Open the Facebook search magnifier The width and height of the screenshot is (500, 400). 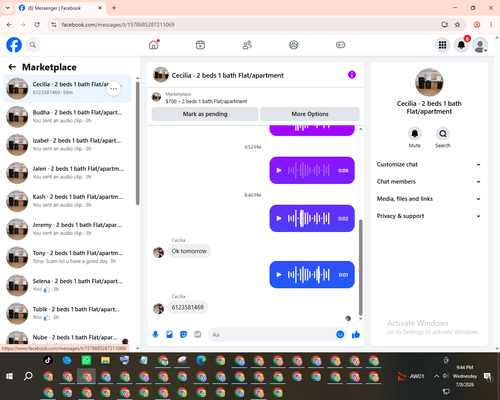pyautogui.click(x=33, y=45)
